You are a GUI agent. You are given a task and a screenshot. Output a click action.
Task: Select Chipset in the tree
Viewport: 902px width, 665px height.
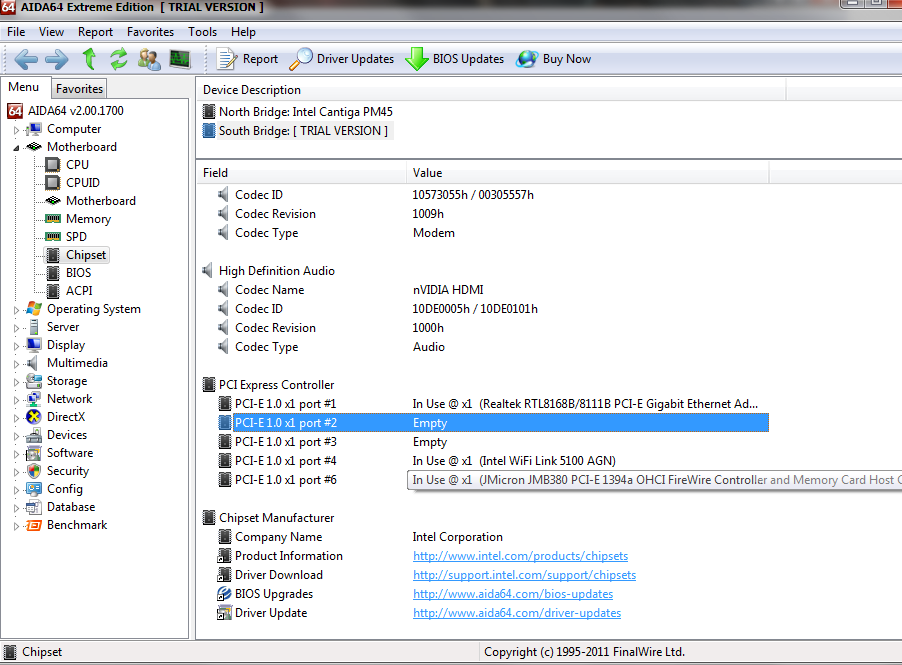click(x=86, y=255)
